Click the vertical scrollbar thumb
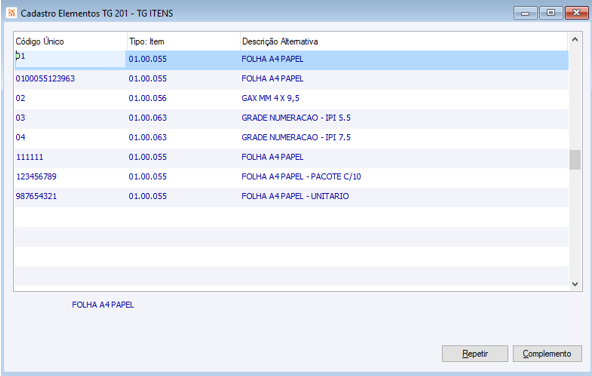The height and width of the screenshot is (376, 592). 575,160
